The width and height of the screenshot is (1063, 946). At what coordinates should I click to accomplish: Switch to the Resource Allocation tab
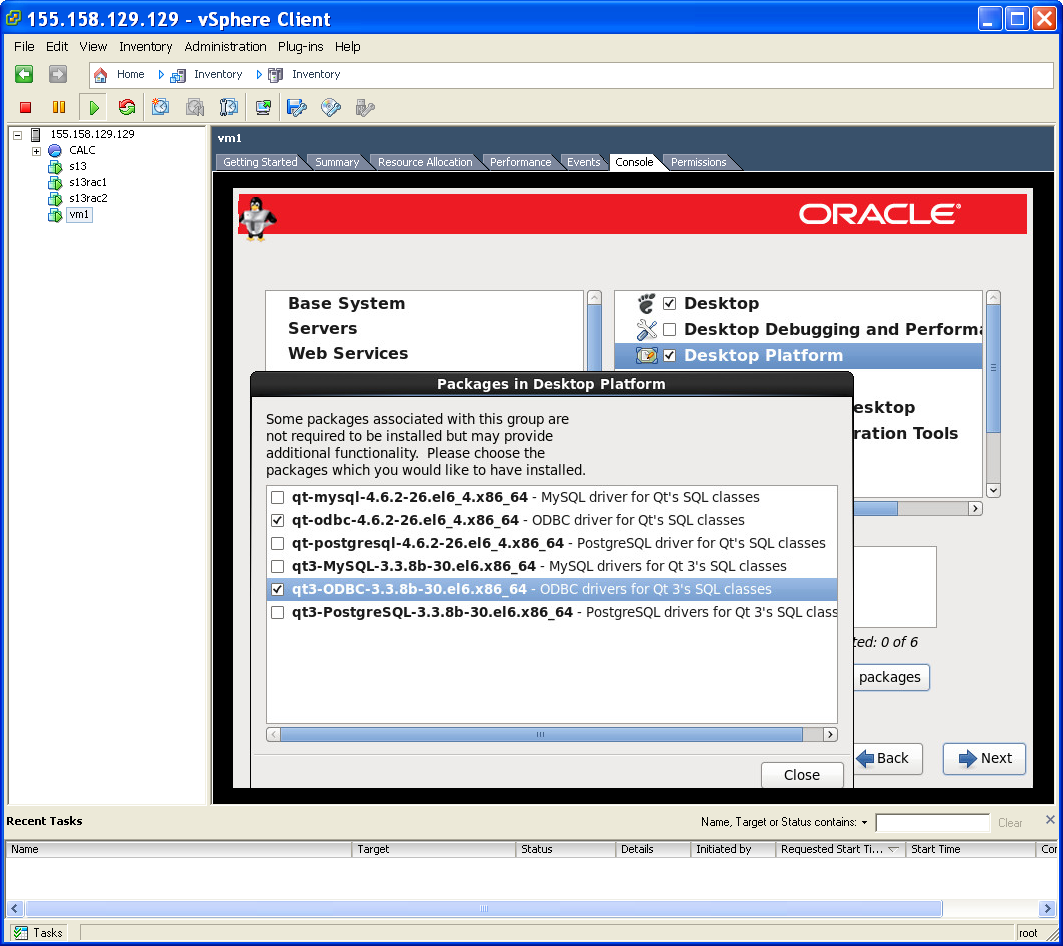click(425, 162)
